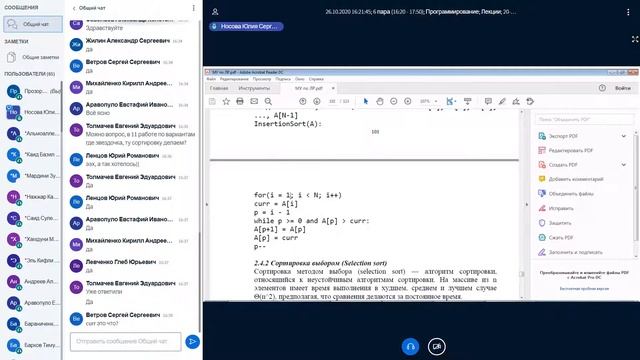Viewport: 640px width, 360px height.
Task: Click the scrolling mode icon in Acrobat
Action: point(468,102)
